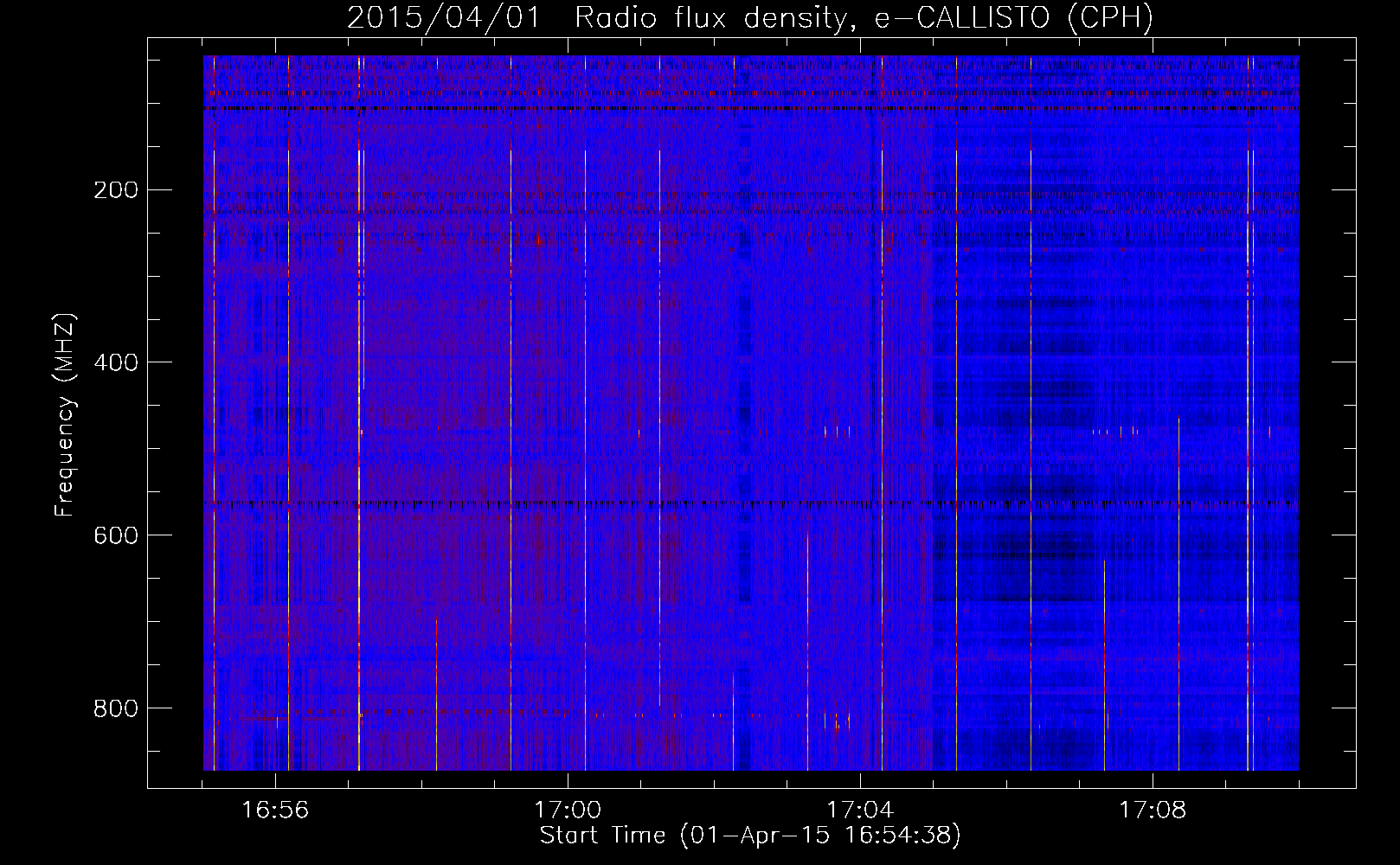Click the 600 frequency tick label
The image size is (1400, 865).
(x=115, y=536)
